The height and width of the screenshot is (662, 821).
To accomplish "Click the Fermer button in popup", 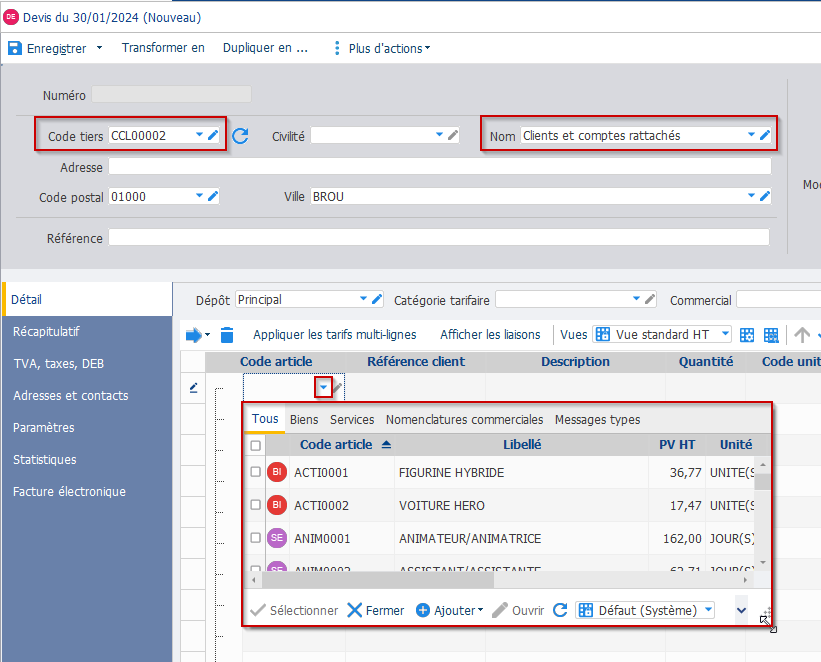I will (x=375, y=610).
